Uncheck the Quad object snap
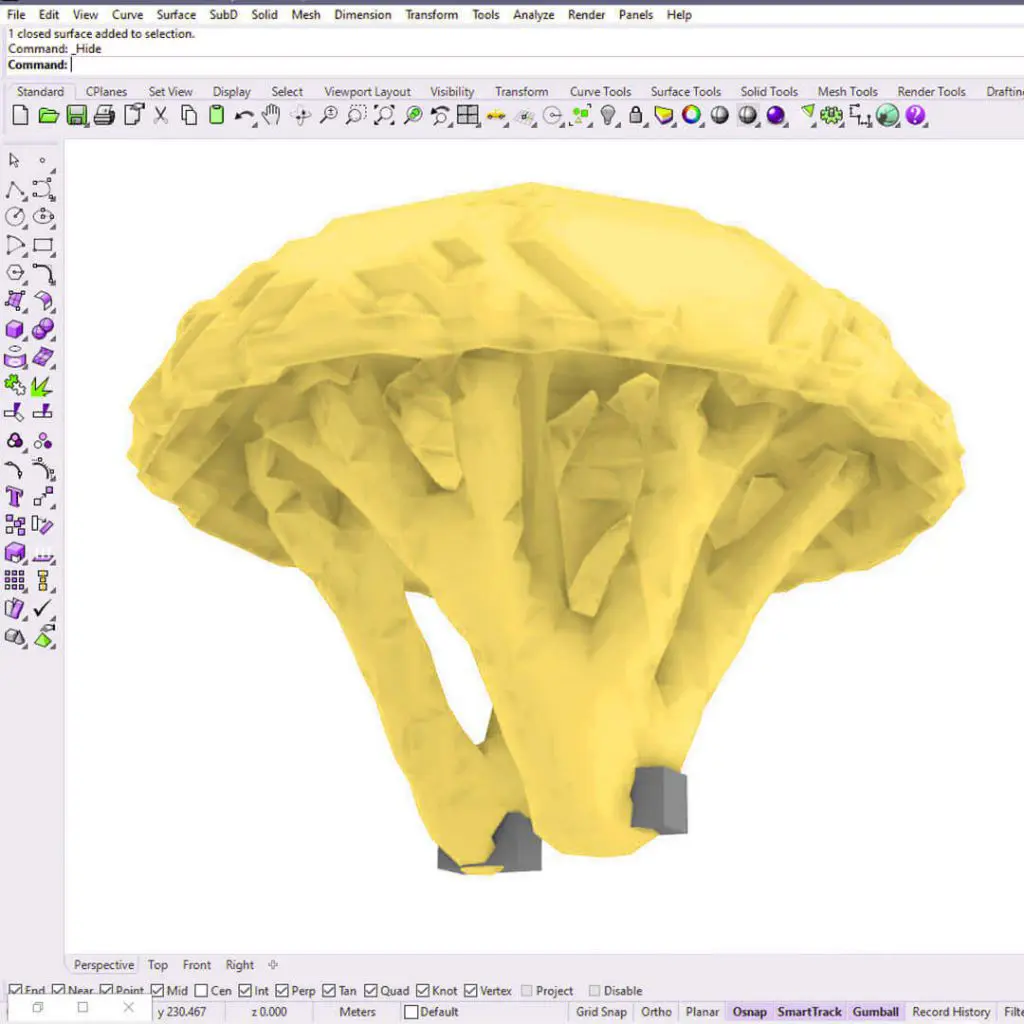Viewport: 1024px width, 1024px height. coord(372,991)
